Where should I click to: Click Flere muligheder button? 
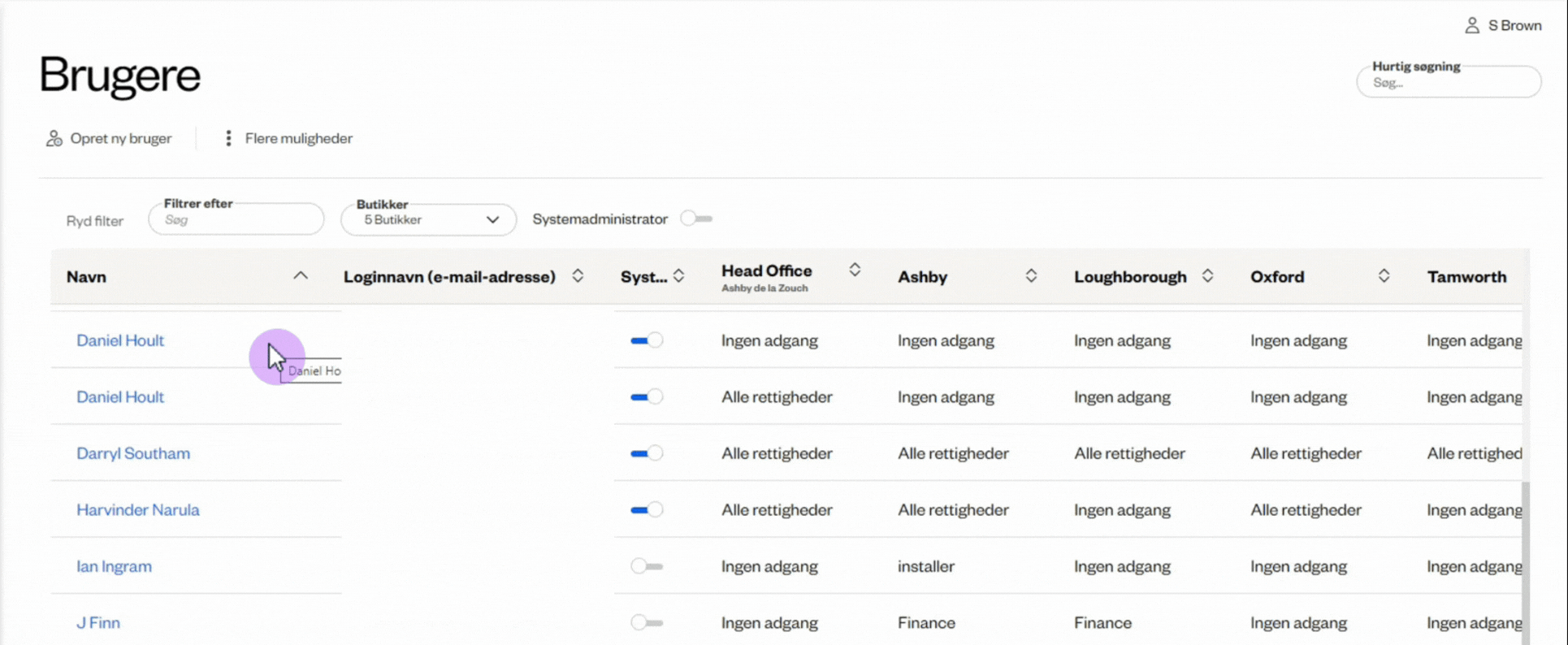[288, 138]
